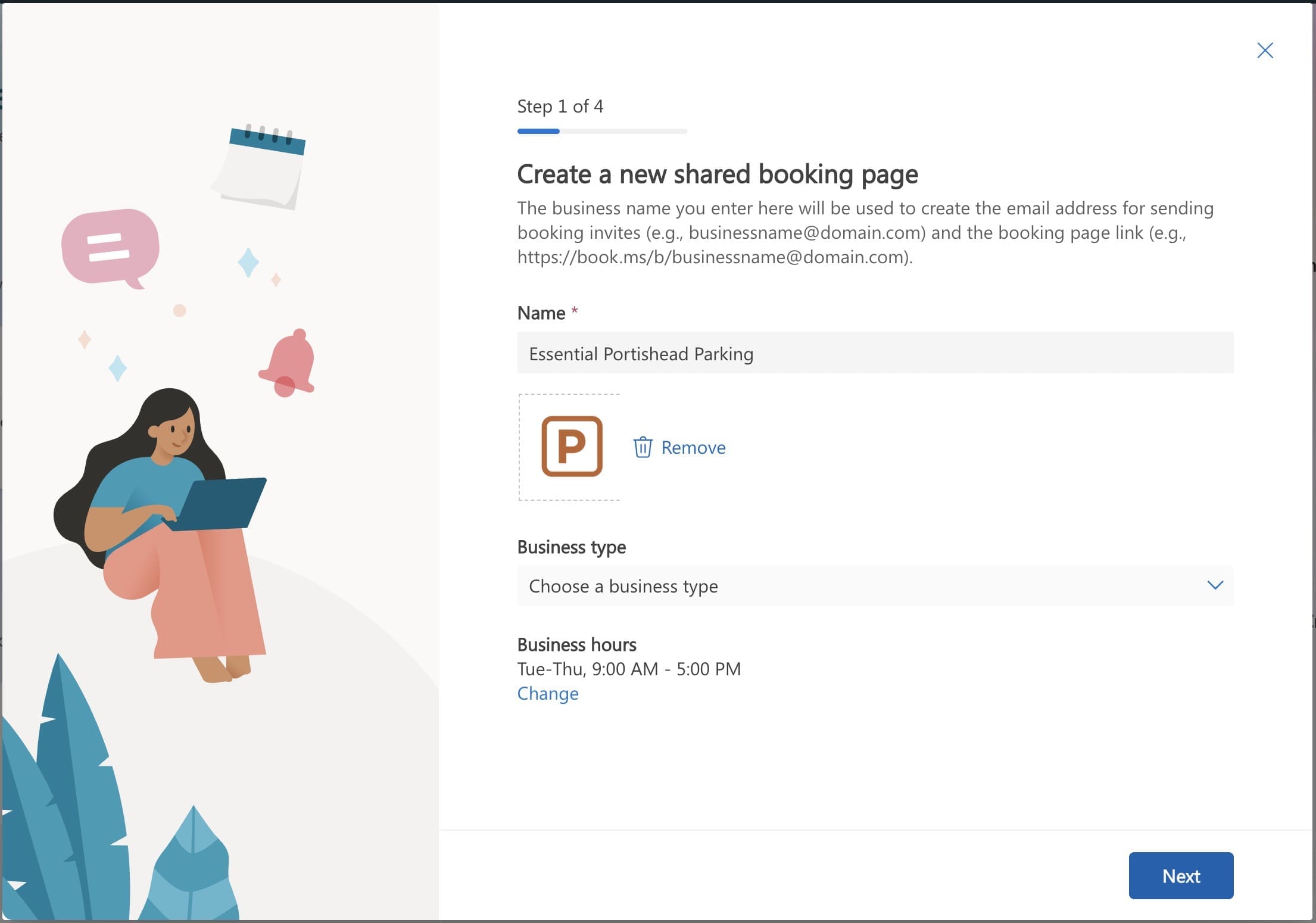This screenshot has height=923, width=1316.
Task: Click the red notification bell illustration
Action: click(288, 363)
